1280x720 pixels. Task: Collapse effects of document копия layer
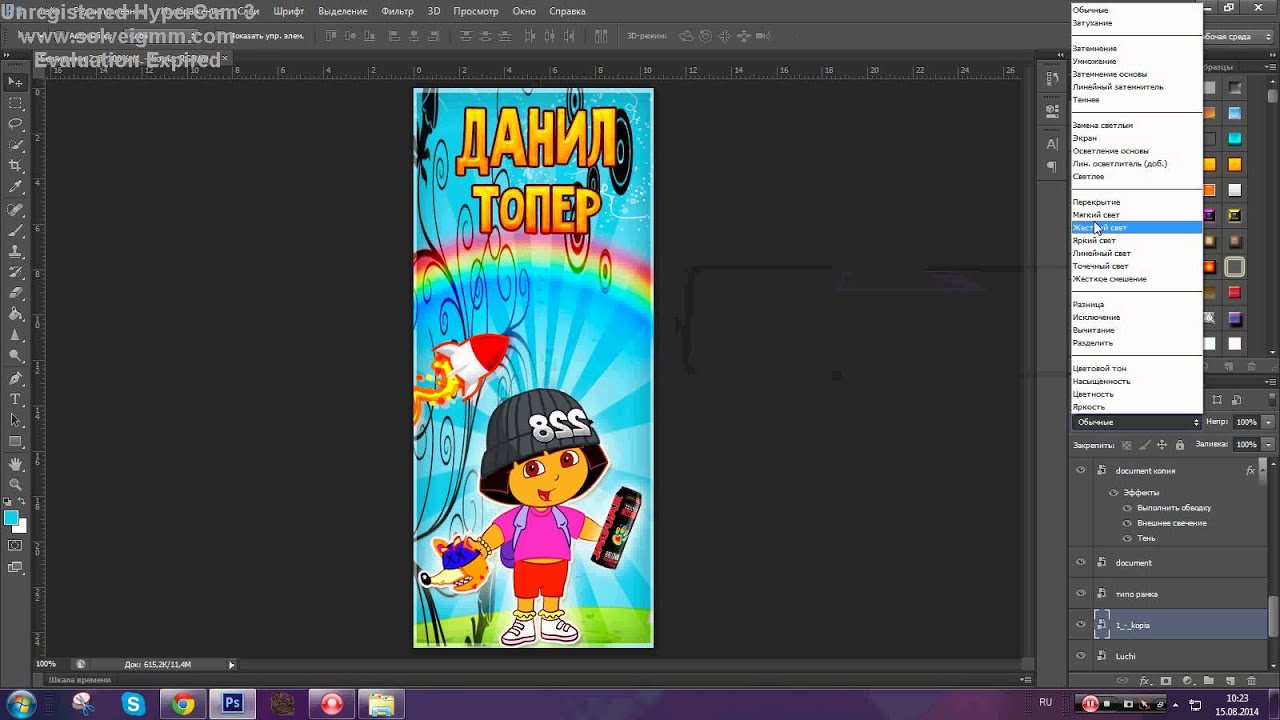pos(1263,470)
